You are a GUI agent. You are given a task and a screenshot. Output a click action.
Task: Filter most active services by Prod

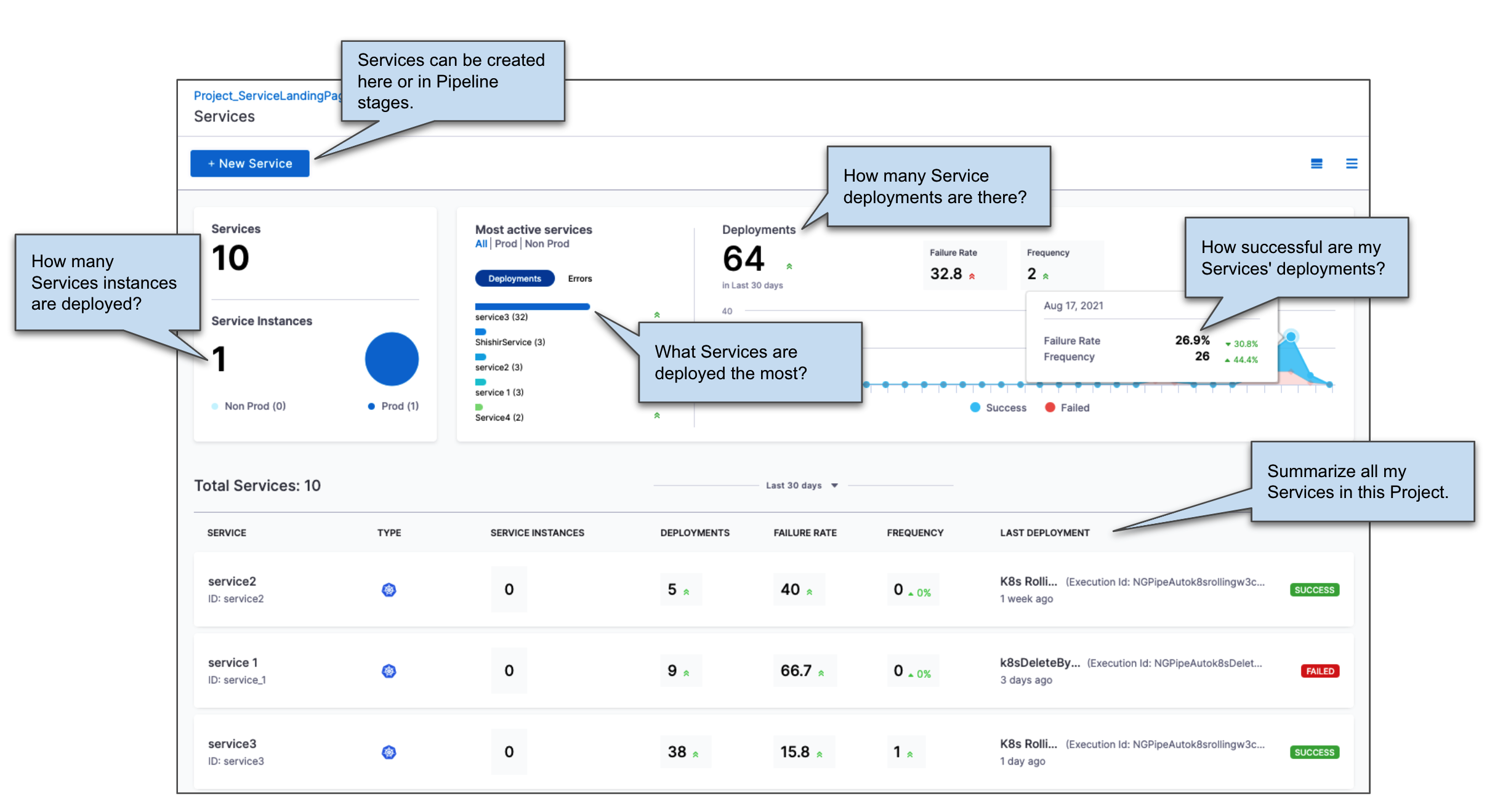(x=506, y=244)
